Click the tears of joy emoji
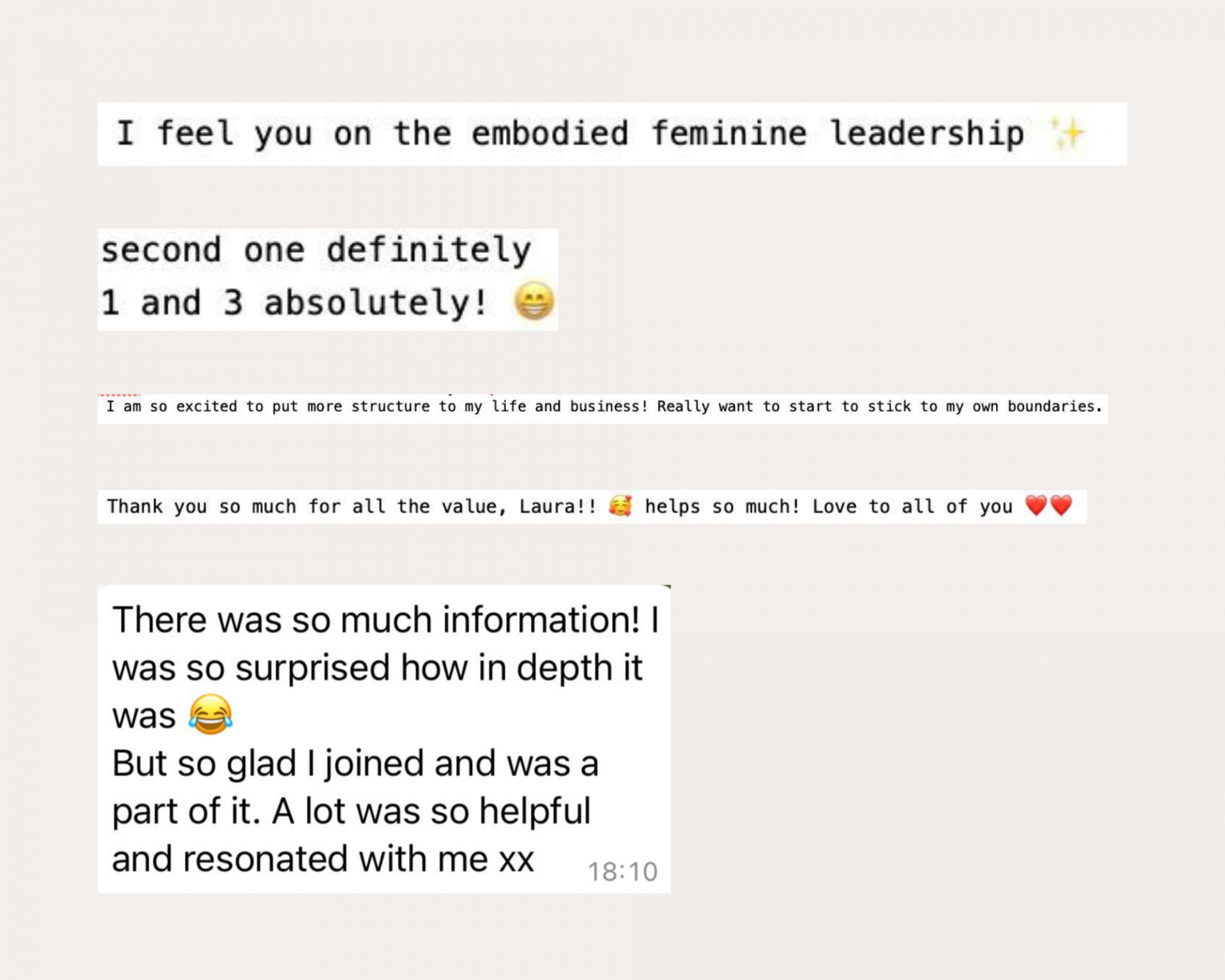 pyautogui.click(x=211, y=715)
